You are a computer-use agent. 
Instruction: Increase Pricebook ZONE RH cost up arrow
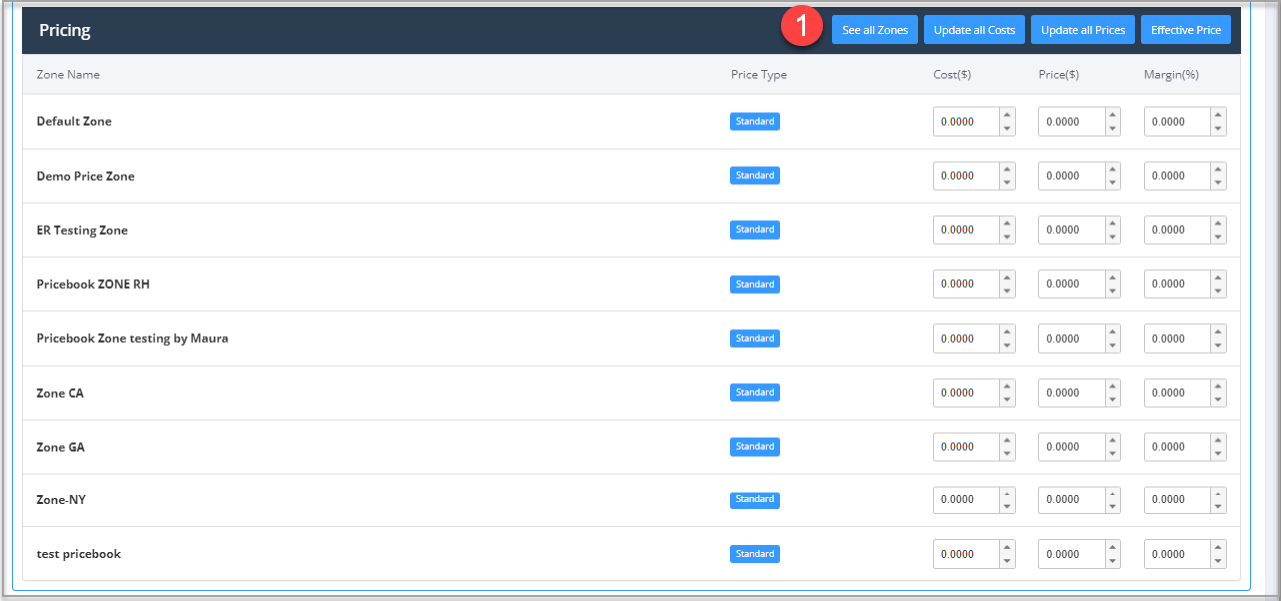pos(1007,277)
